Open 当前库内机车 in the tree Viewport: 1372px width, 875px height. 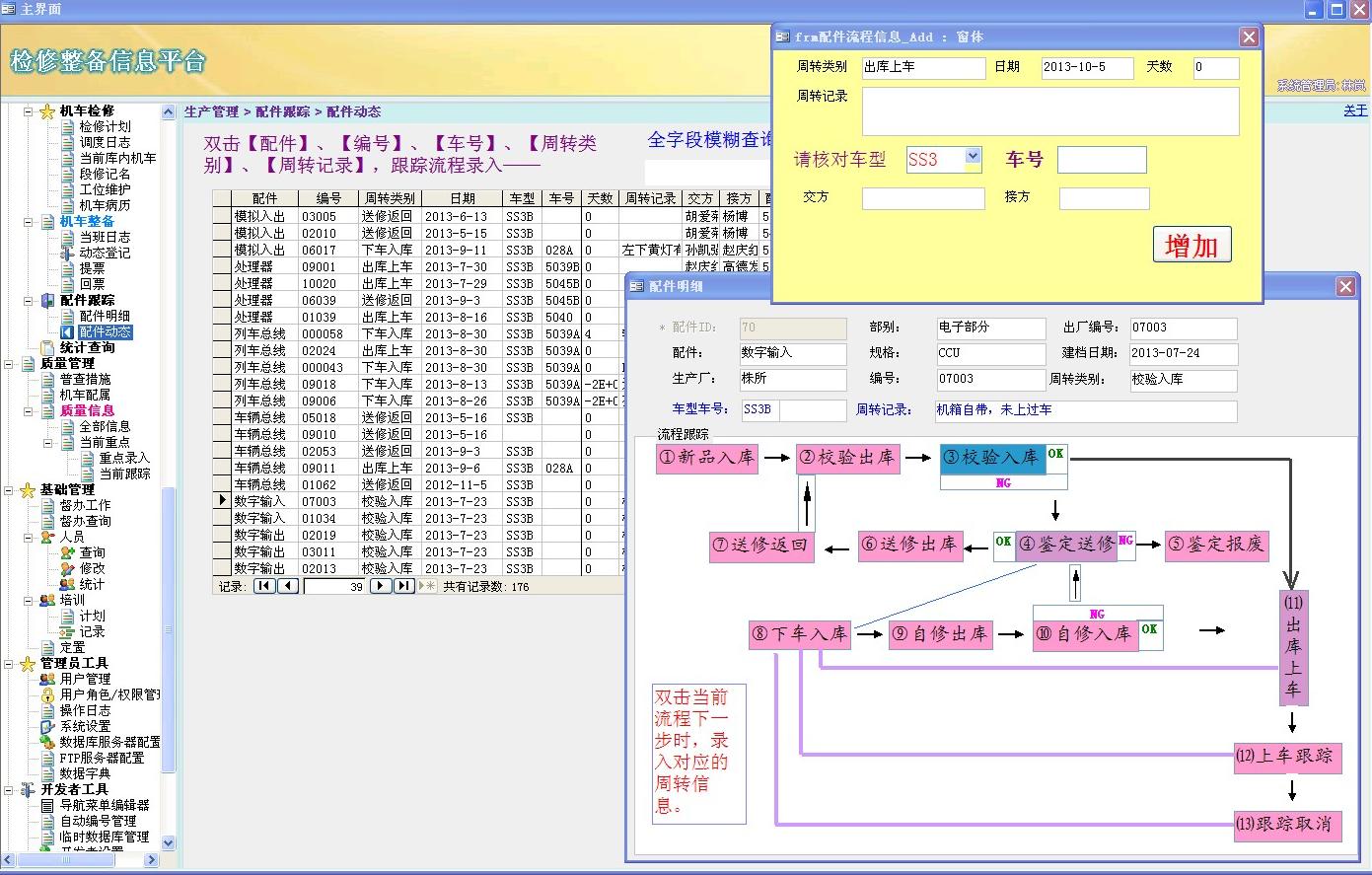[x=117, y=158]
